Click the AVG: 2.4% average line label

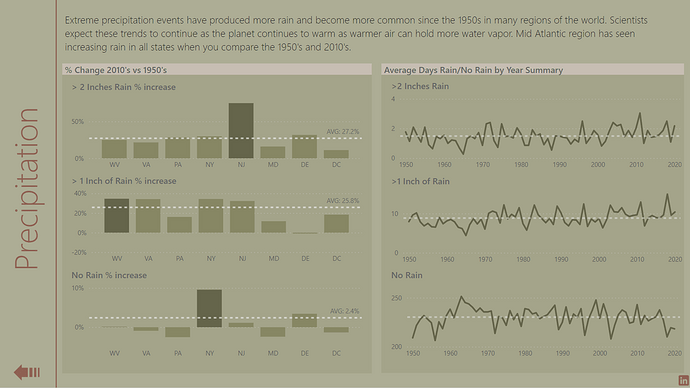click(x=345, y=311)
